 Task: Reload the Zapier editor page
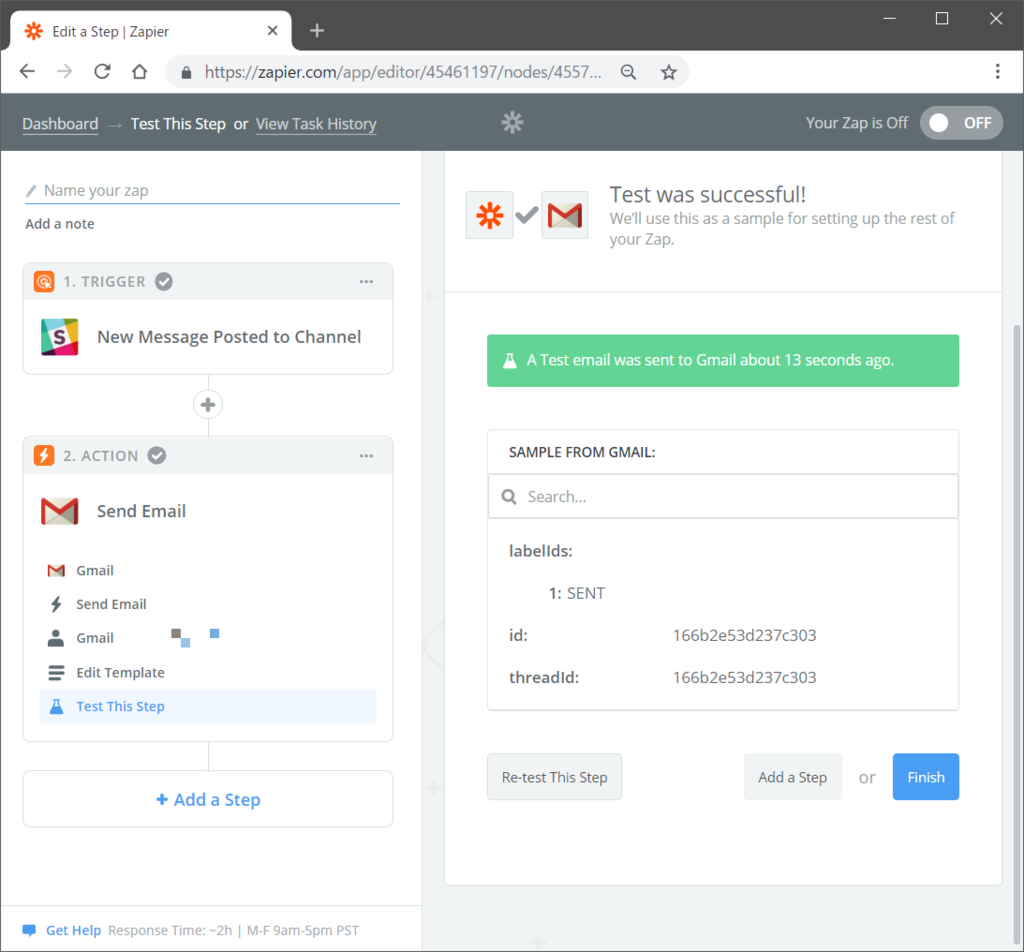102,71
